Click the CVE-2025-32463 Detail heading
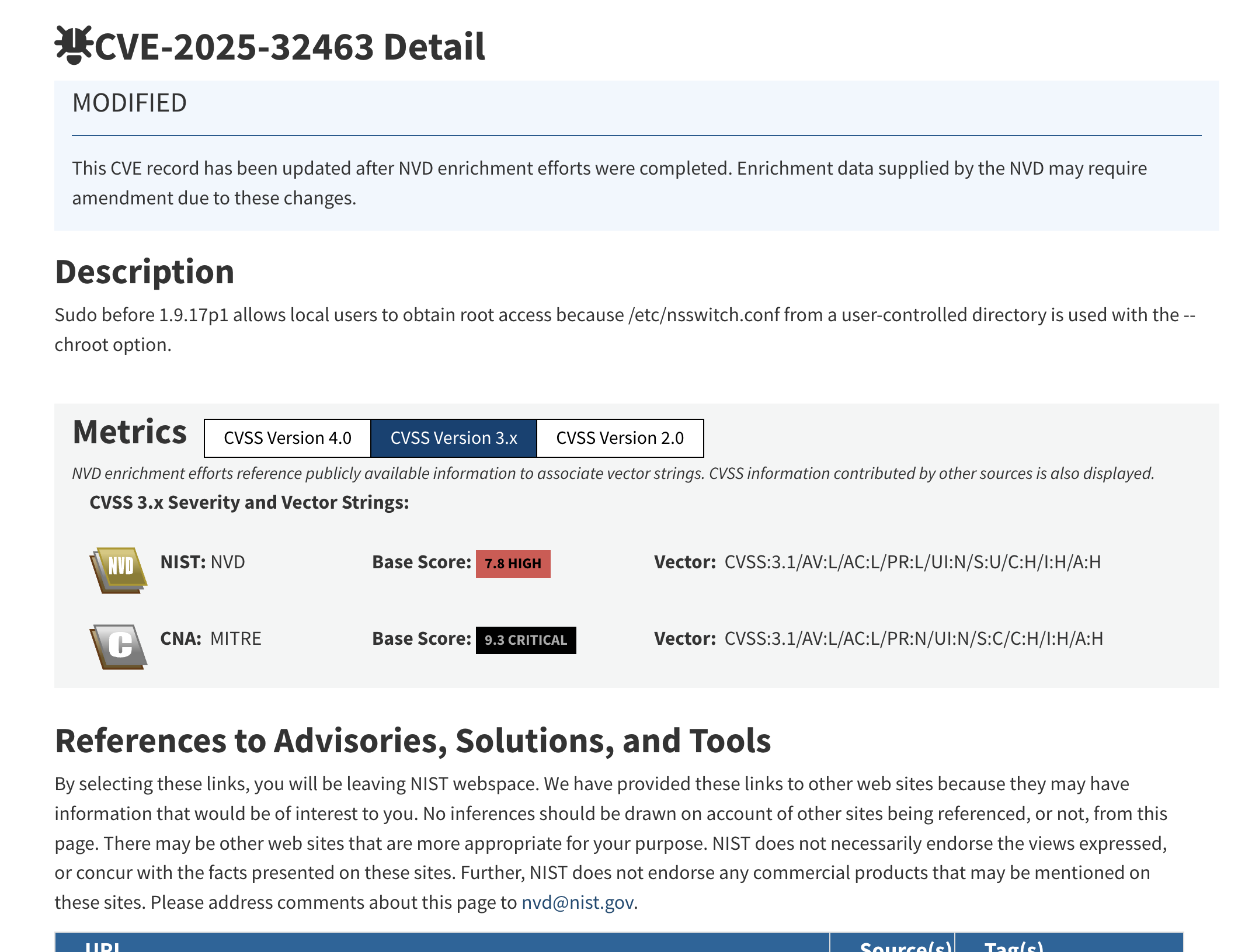The height and width of the screenshot is (952, 1238). point(290,47)
